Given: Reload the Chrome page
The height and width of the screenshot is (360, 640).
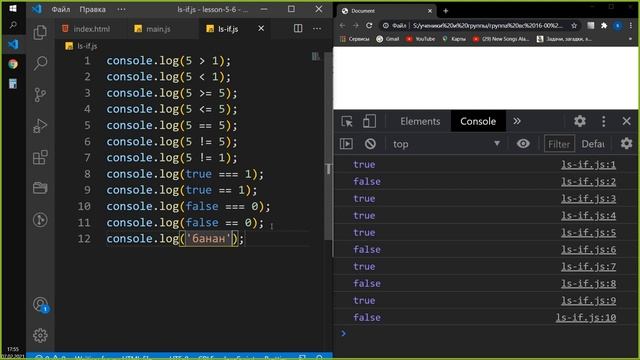Looking at the screenshot, I should 369,25.
